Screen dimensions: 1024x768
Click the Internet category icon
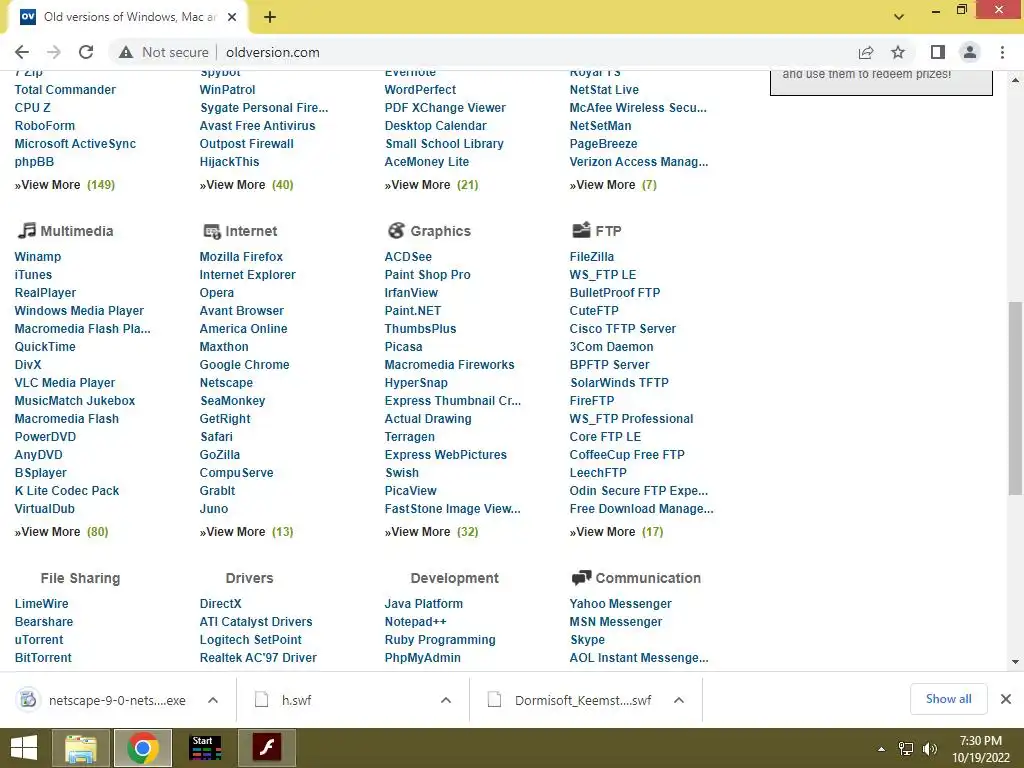click(x=212, y=231)
